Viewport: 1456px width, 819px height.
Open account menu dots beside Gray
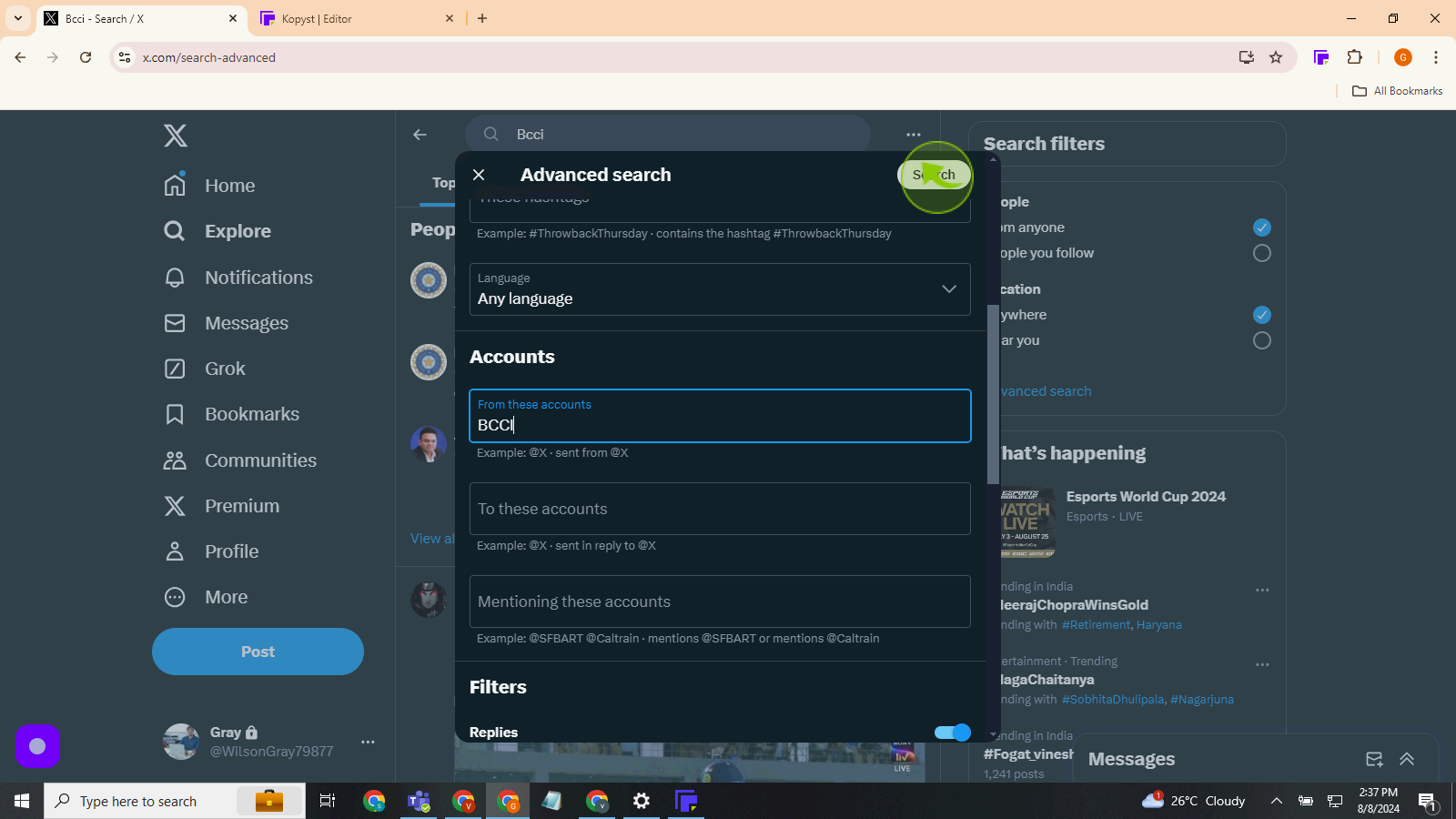coord(368,742)
